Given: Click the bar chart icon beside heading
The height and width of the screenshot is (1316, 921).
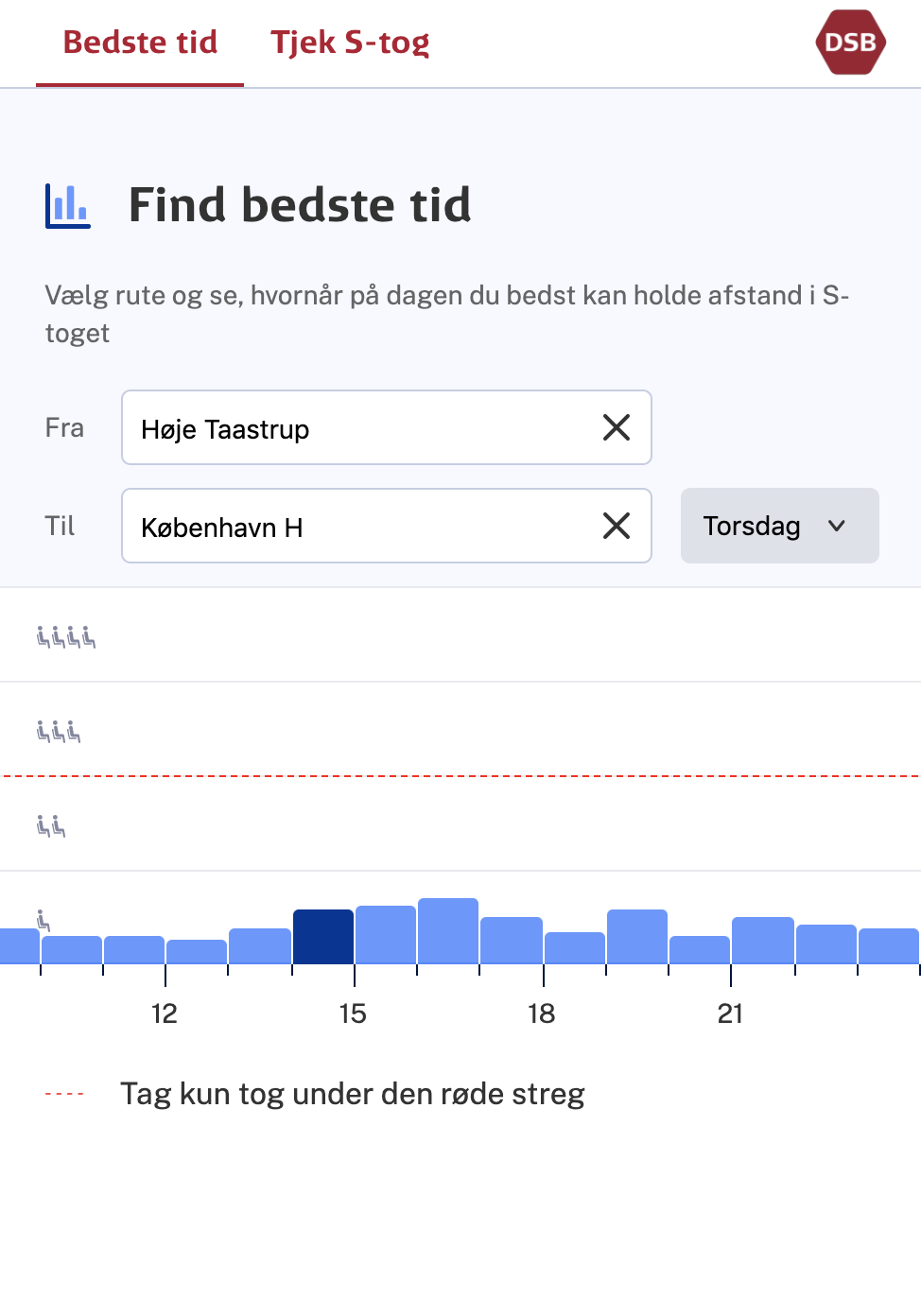Looking at the screenshot, I should tap(68, 205).
